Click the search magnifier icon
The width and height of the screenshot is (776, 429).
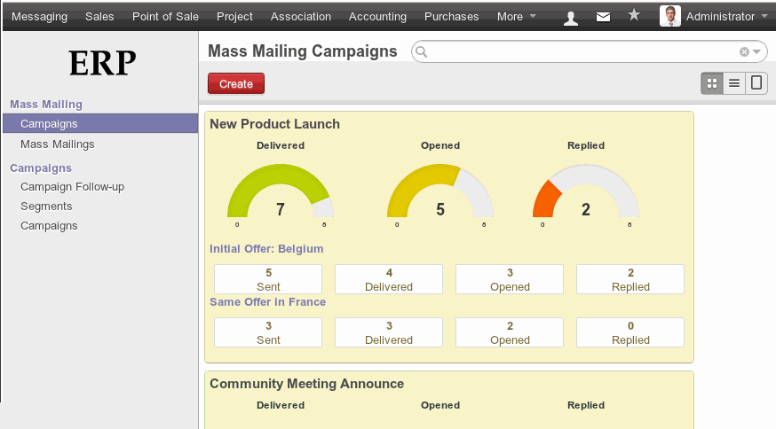421,51
